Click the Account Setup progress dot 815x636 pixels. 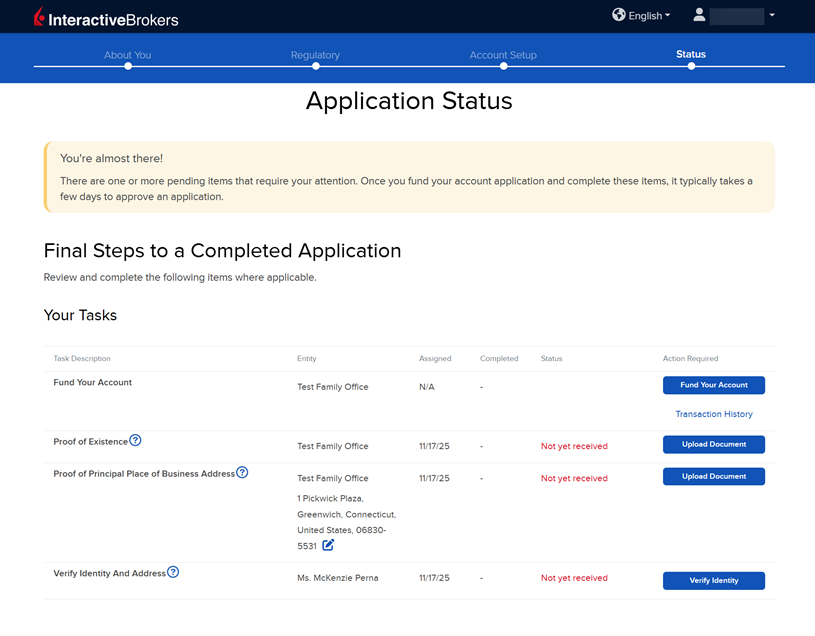tap(503, 66)
